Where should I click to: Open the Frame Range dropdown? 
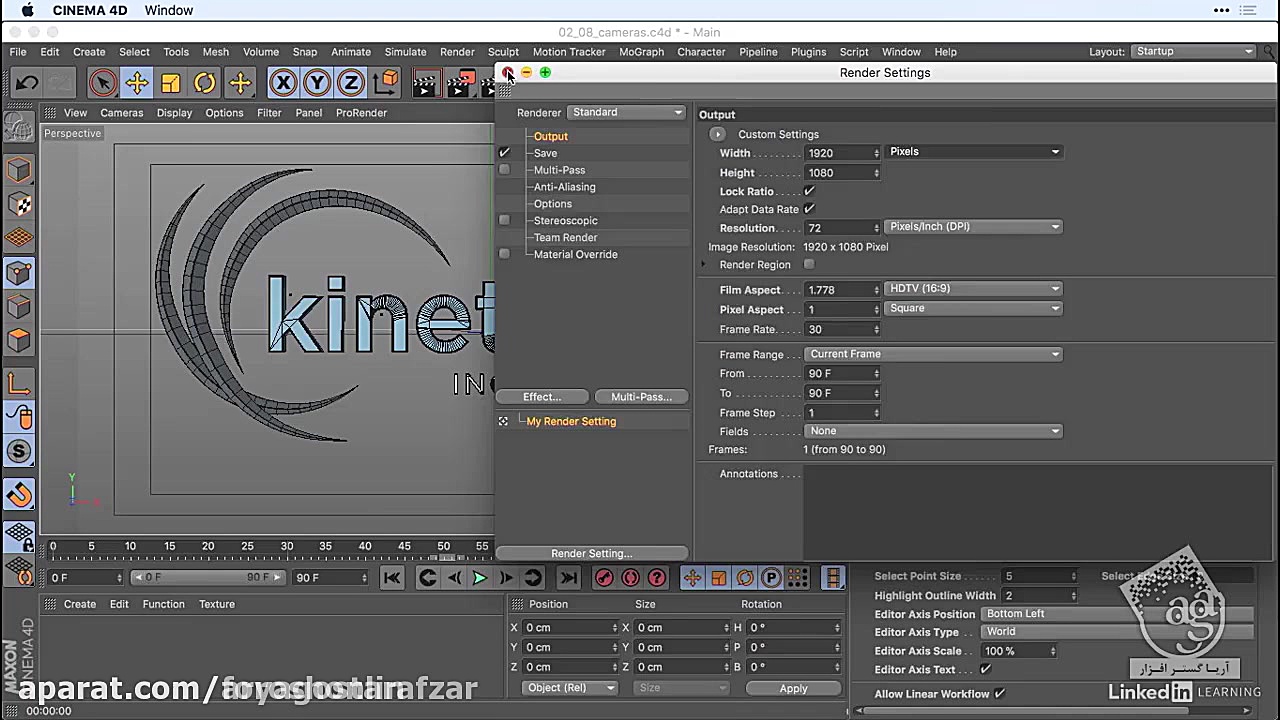click(933, 353)
